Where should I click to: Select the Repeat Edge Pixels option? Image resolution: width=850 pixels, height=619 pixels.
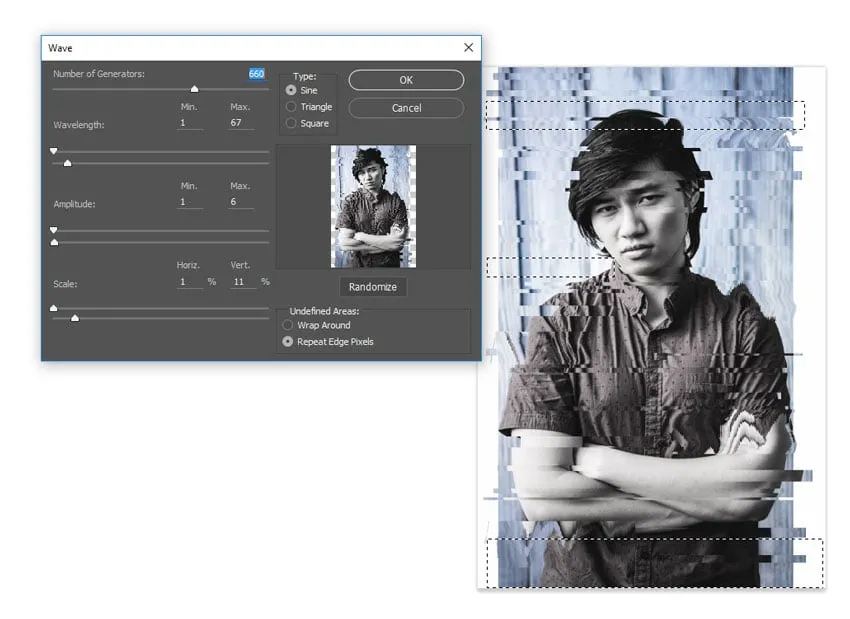tap(288, 342)
